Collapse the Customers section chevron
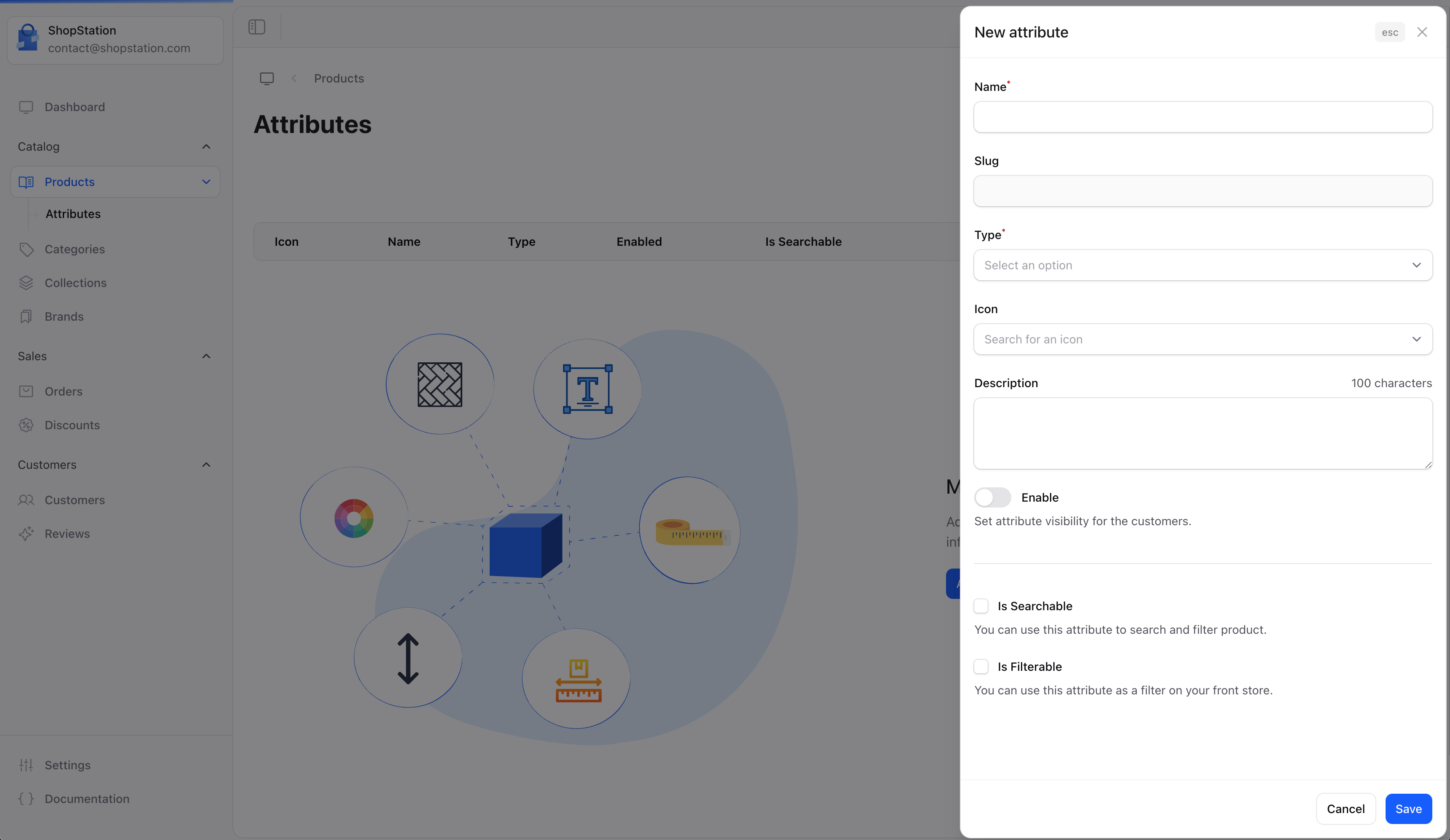This screenshot has width=1450, height=840. 206,465
